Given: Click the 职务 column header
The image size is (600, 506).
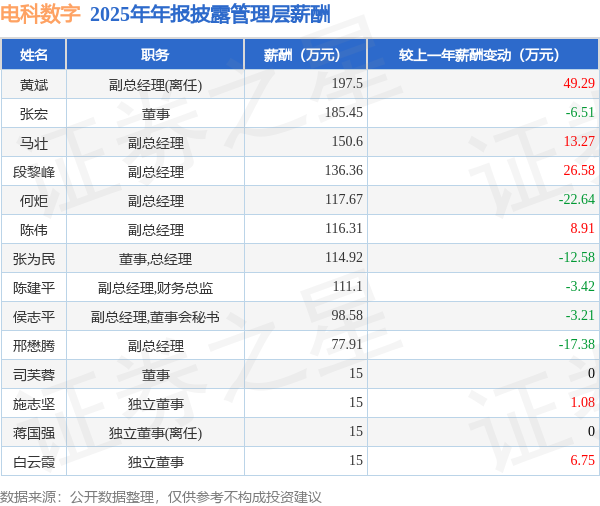Looking at the screenshot, I should click(155, 55).
